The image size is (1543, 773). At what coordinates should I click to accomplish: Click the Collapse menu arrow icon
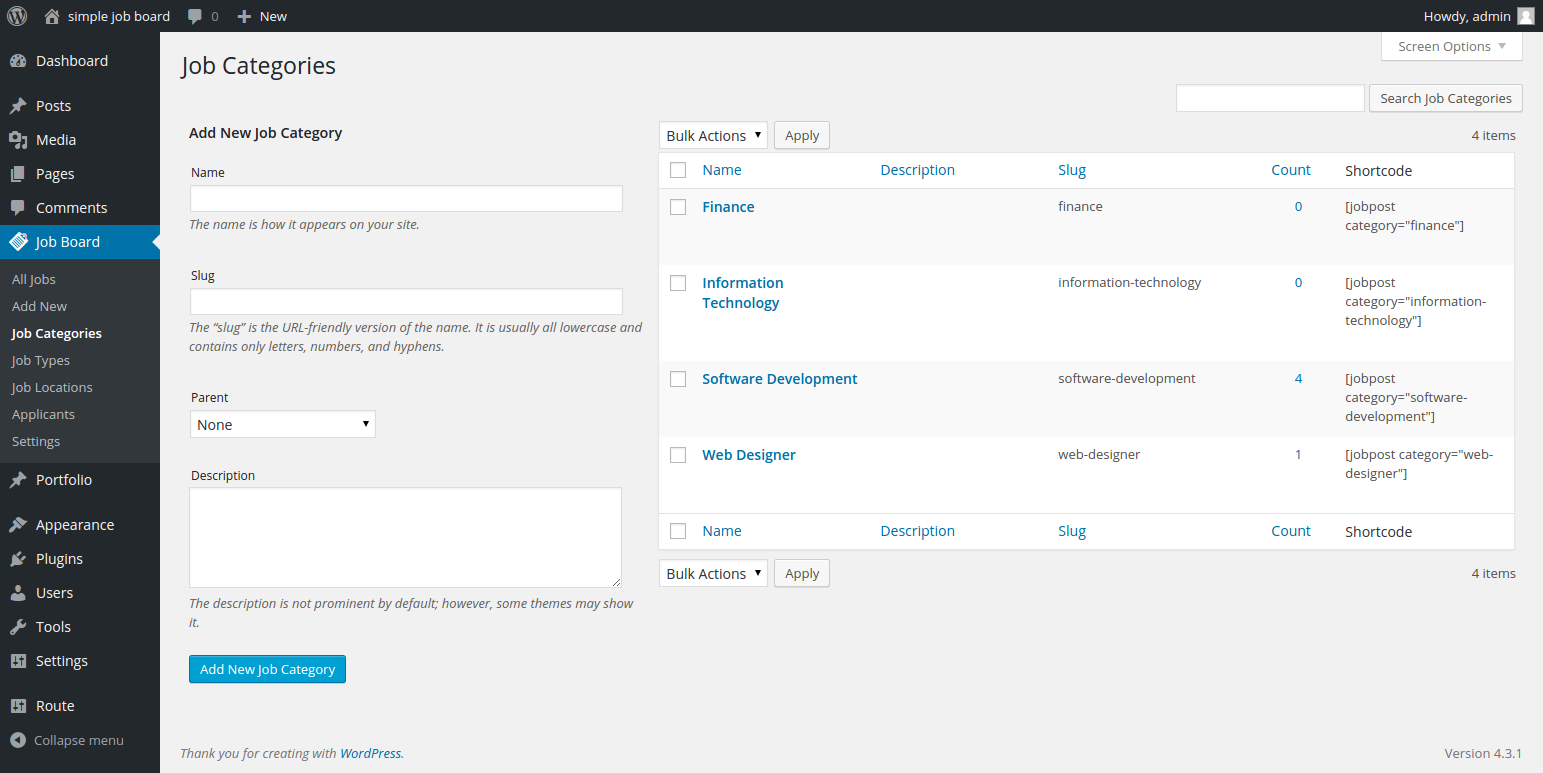[x=18, y=741]
